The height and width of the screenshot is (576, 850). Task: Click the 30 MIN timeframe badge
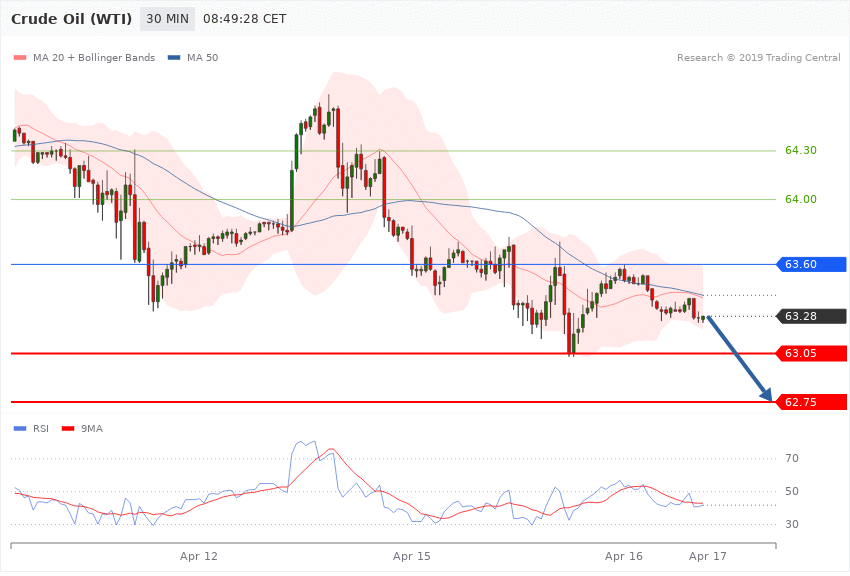[x=167, y=19]
